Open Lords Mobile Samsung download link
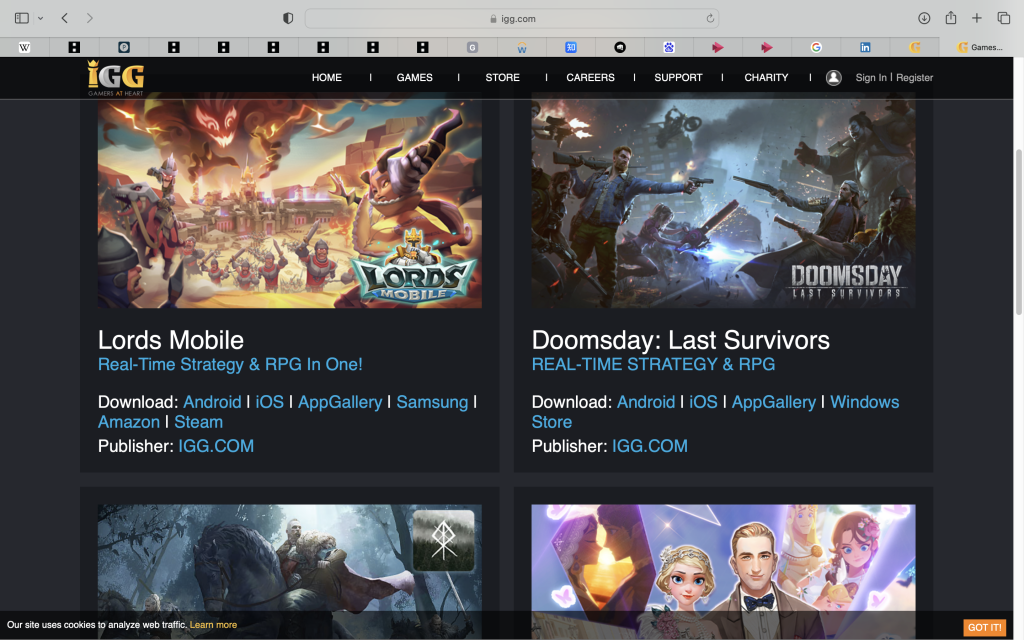The width and height of the screenshot is (1024, 640). point(432,402)
